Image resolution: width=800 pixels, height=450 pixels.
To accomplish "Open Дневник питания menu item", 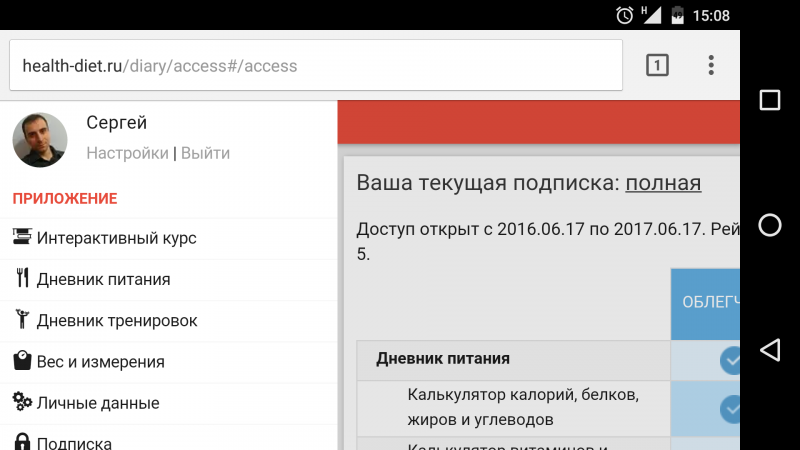I will click(x=103, y=279).
